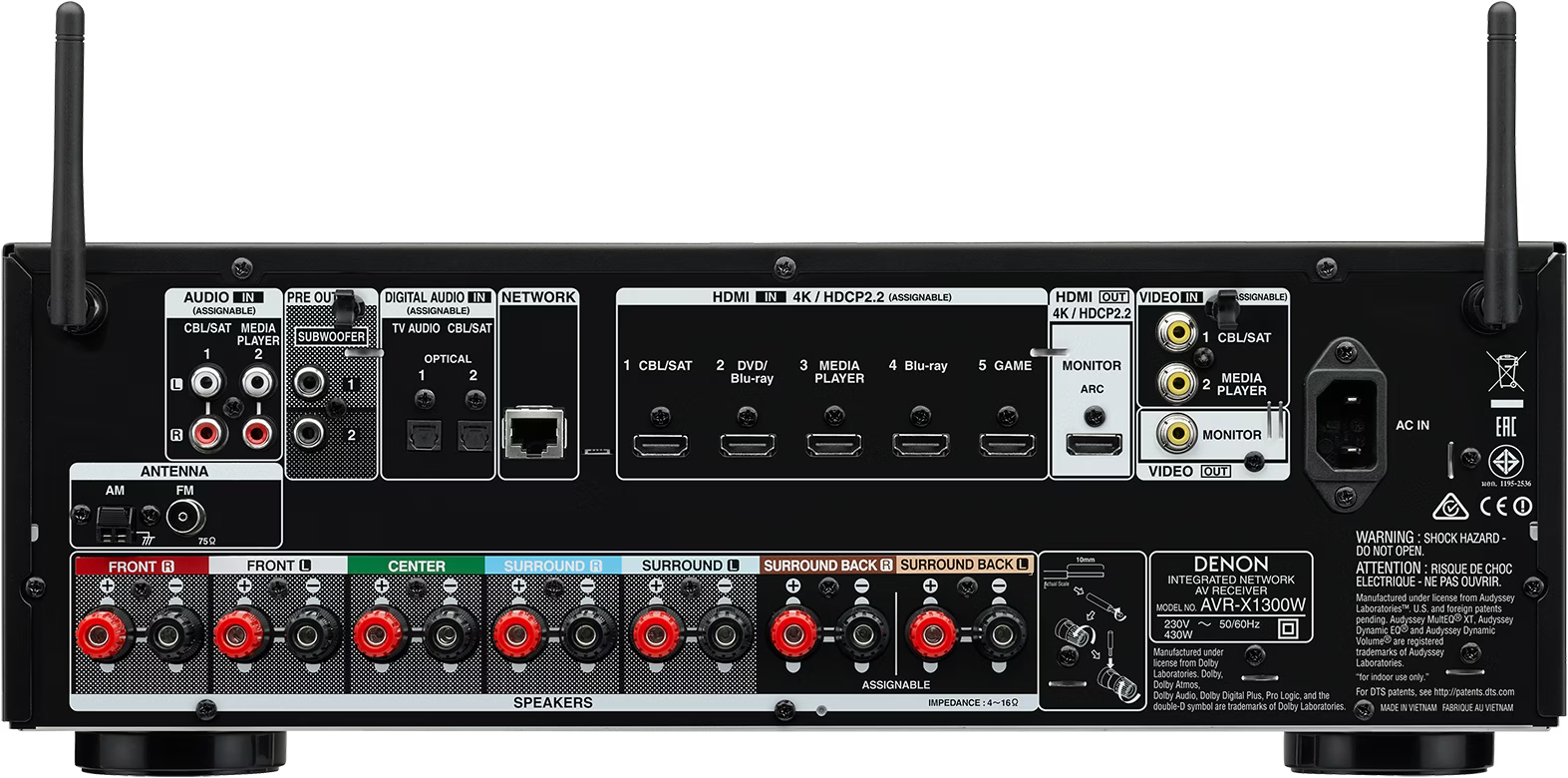Image resolution: width=1568 pixels, height=778 pixels.
Task: Click the brown SURROUND BACK R label
Action: (827, 566)
